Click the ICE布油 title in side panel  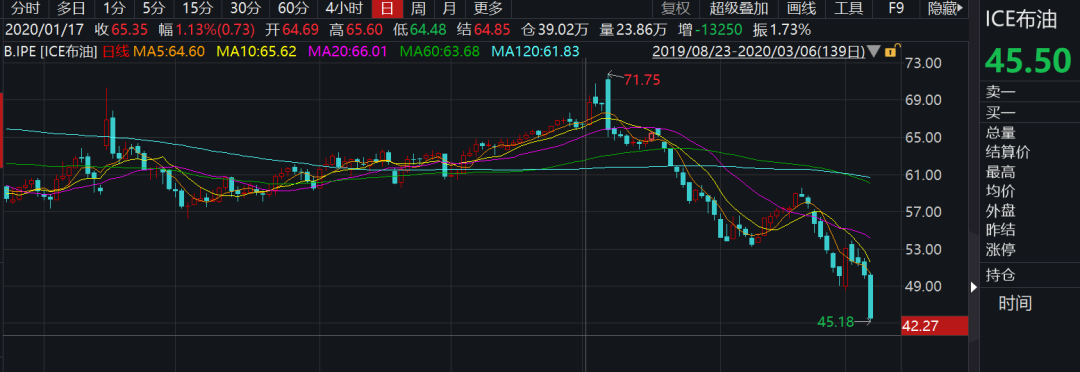pos(1021,19)
